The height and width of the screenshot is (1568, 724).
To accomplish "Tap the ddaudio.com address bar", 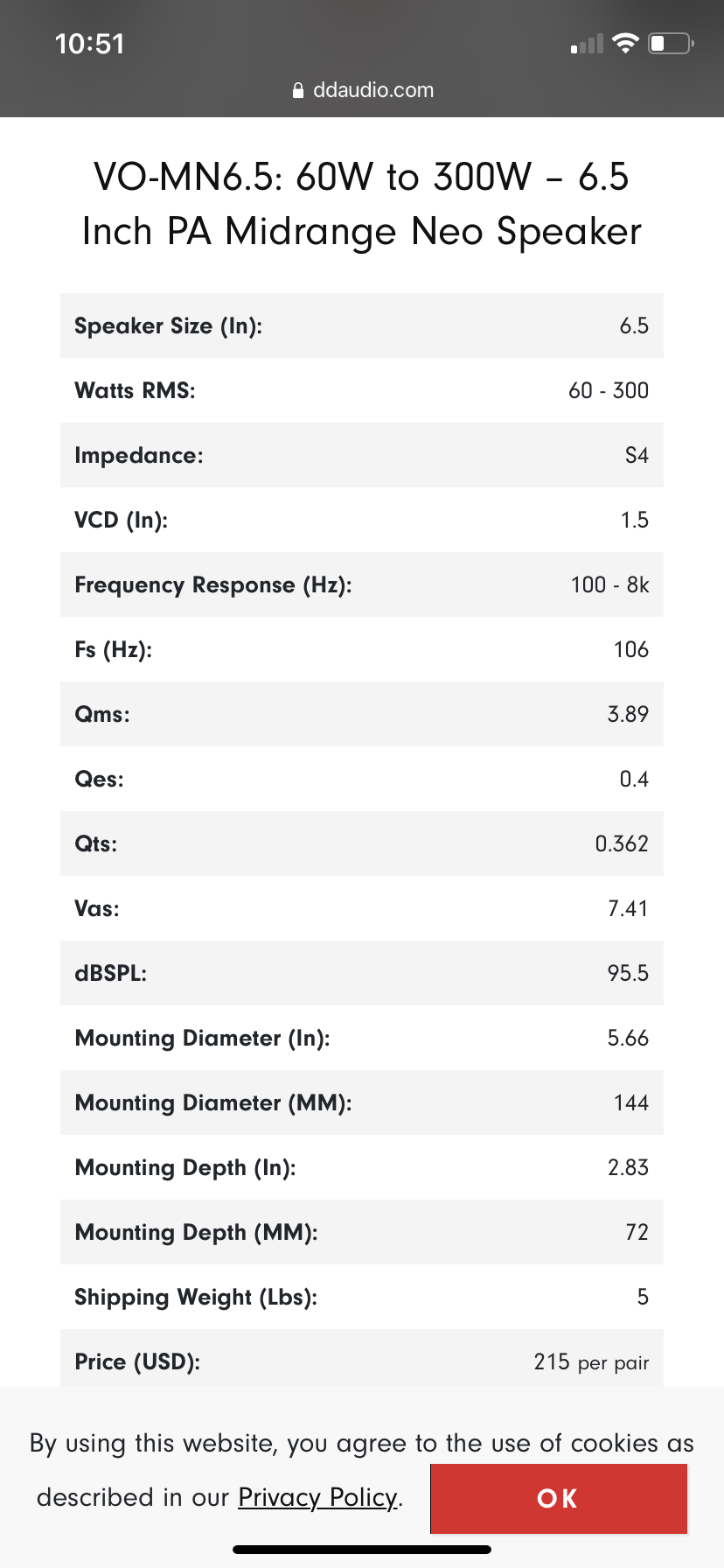I will (362, 90).
